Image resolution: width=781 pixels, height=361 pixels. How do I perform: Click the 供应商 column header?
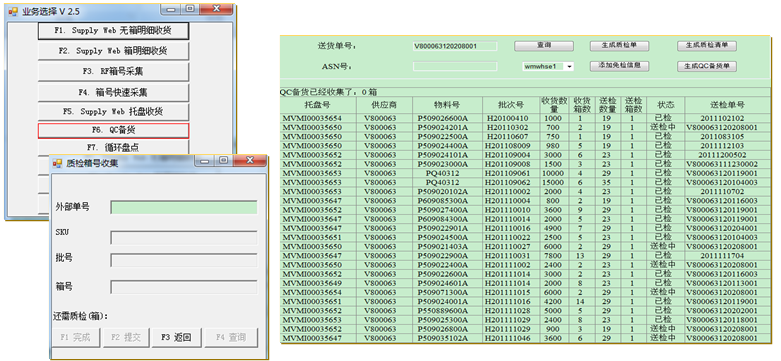(385, 105)
